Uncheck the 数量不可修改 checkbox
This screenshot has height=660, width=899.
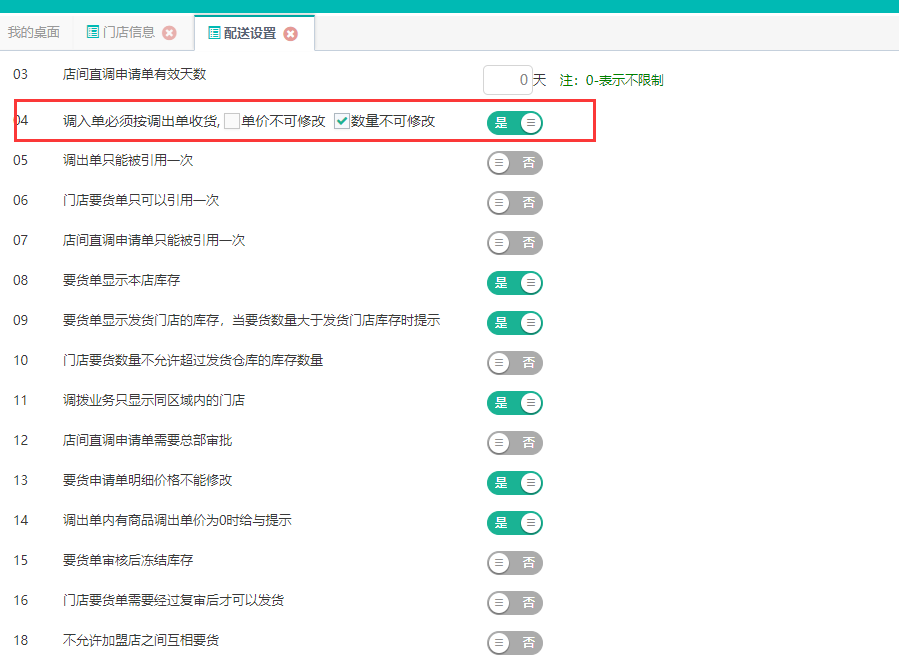coord(341,121)
